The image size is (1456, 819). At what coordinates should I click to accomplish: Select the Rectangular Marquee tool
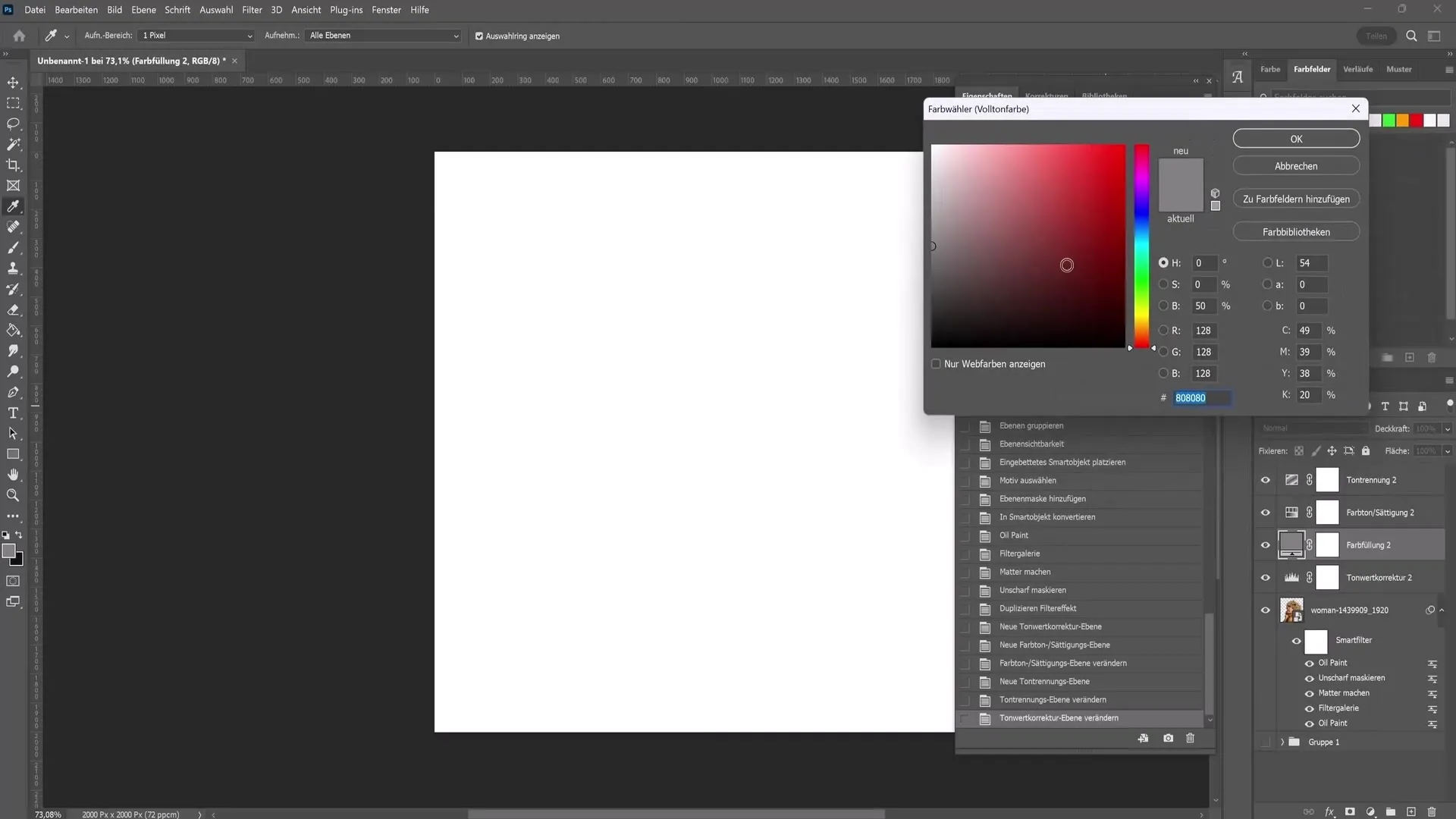pos(13,103)
